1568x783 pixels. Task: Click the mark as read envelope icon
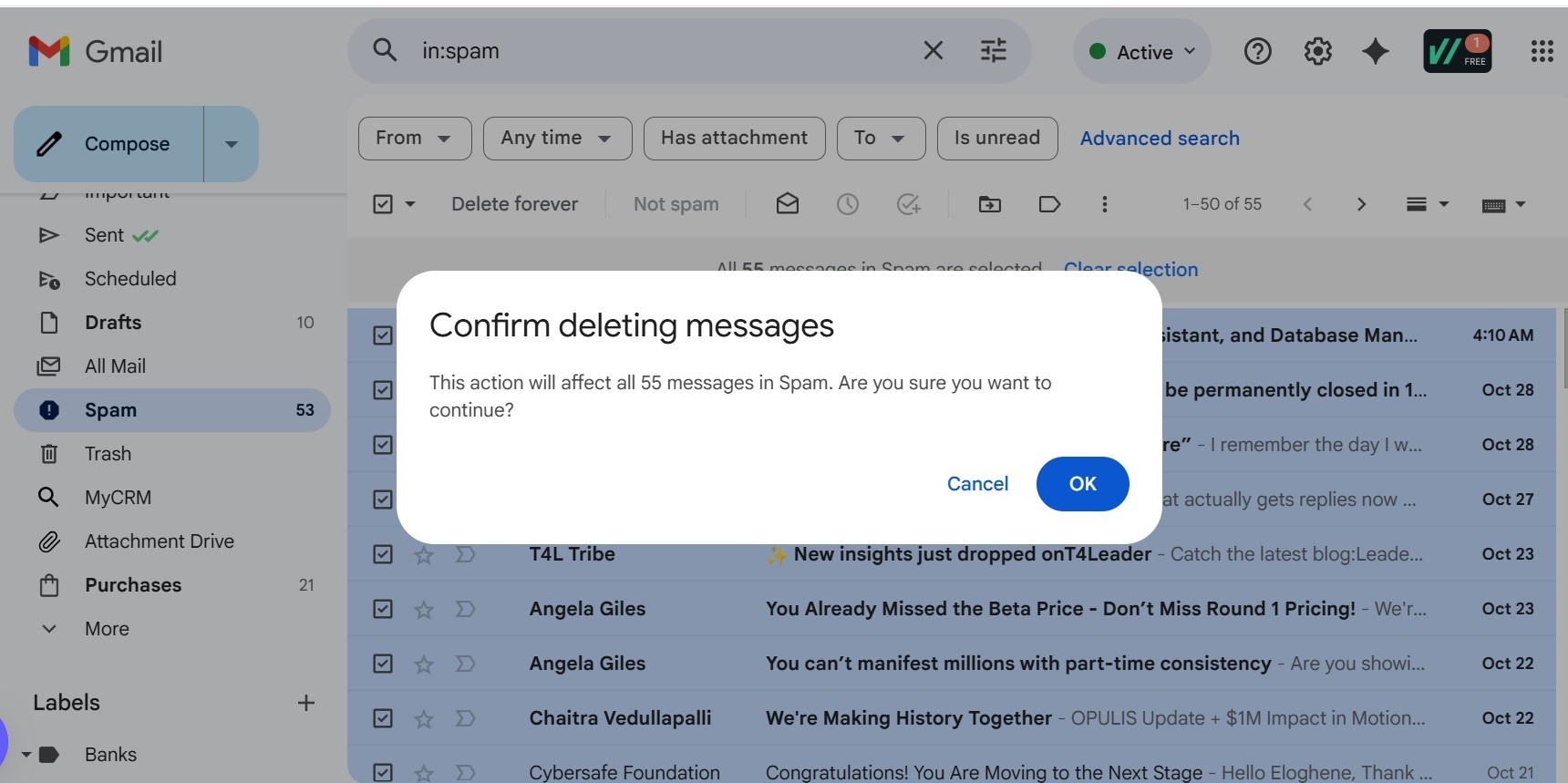click(x=788, y=204)
